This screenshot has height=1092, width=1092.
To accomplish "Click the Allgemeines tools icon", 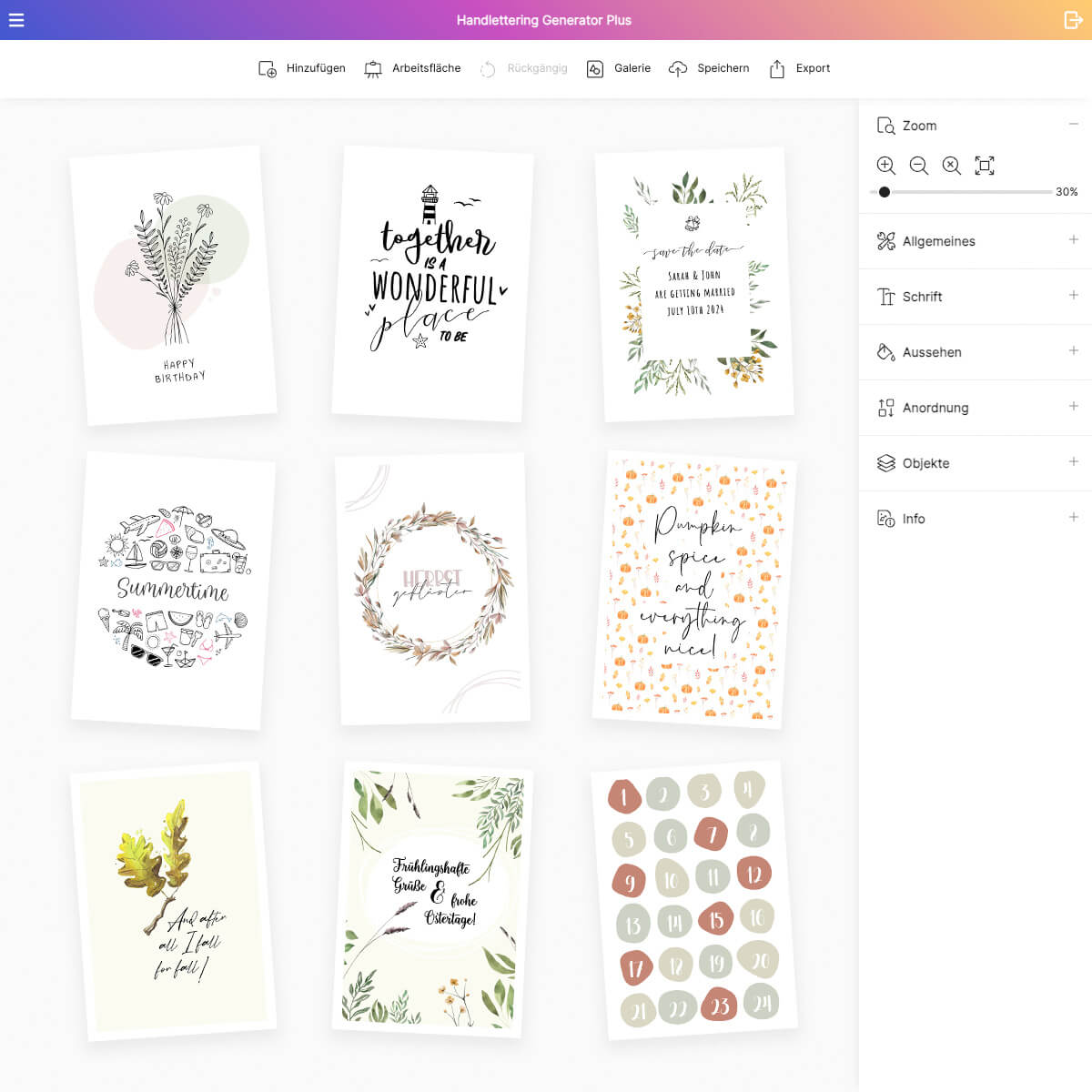I will (x=885, y=241).
